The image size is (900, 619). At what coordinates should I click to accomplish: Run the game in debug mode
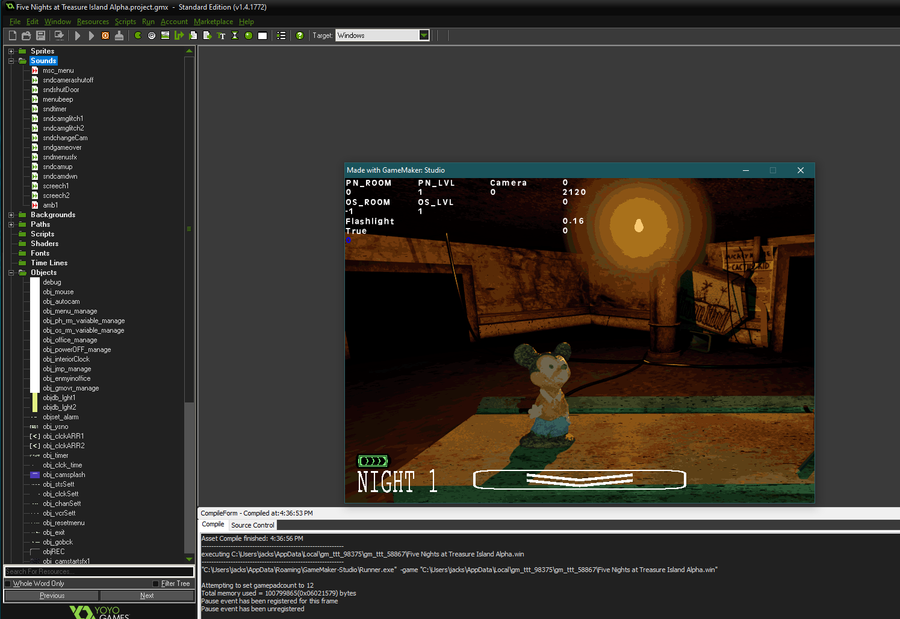pos(91,36)
